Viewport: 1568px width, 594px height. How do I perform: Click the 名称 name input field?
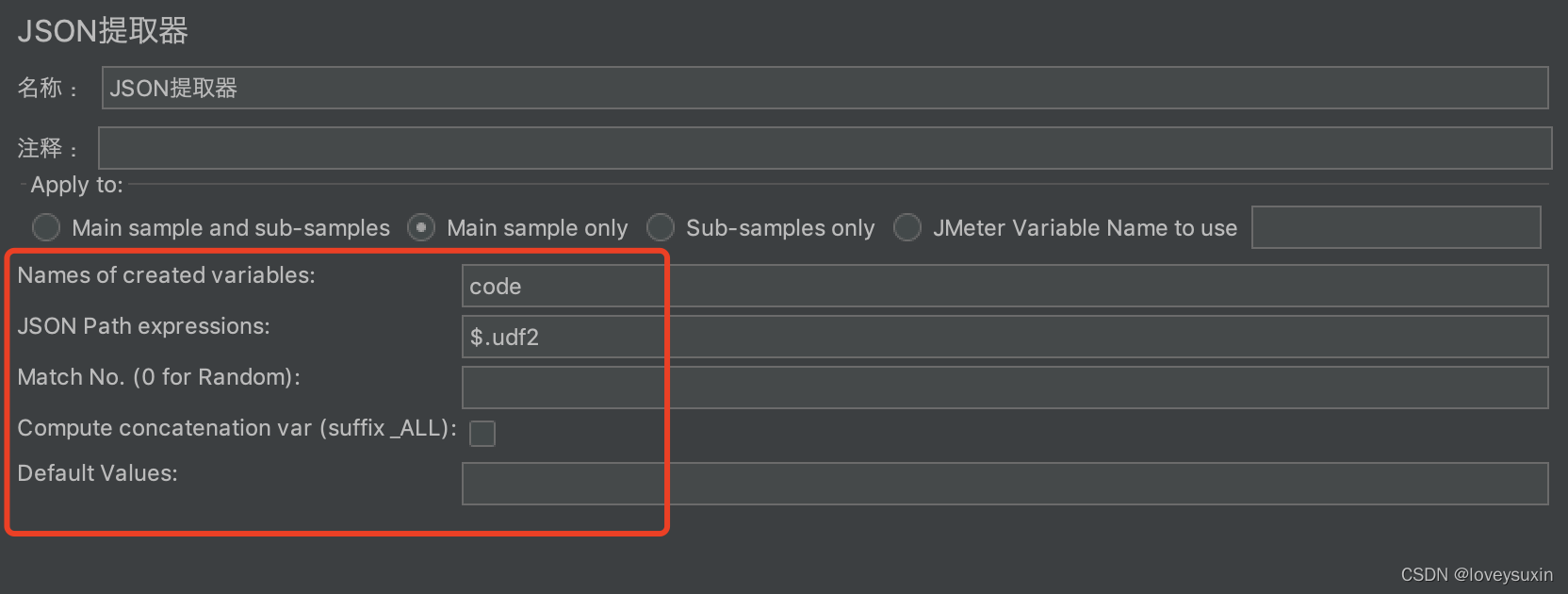(x=660, y=87)
